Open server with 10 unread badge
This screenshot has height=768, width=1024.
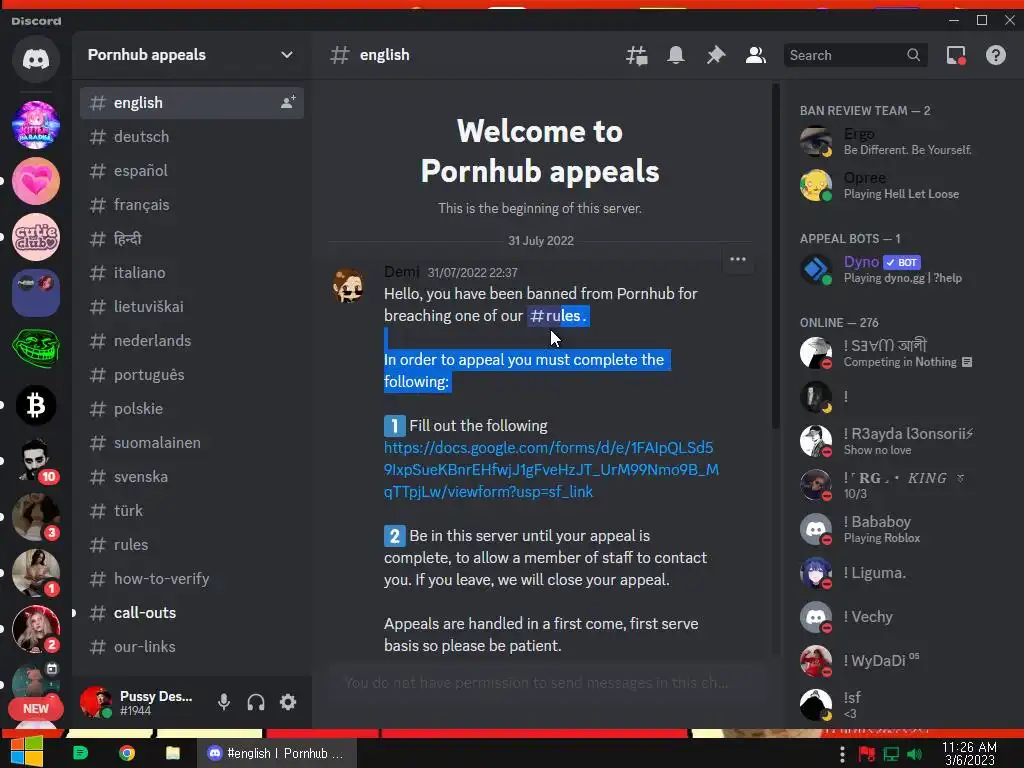36,461
